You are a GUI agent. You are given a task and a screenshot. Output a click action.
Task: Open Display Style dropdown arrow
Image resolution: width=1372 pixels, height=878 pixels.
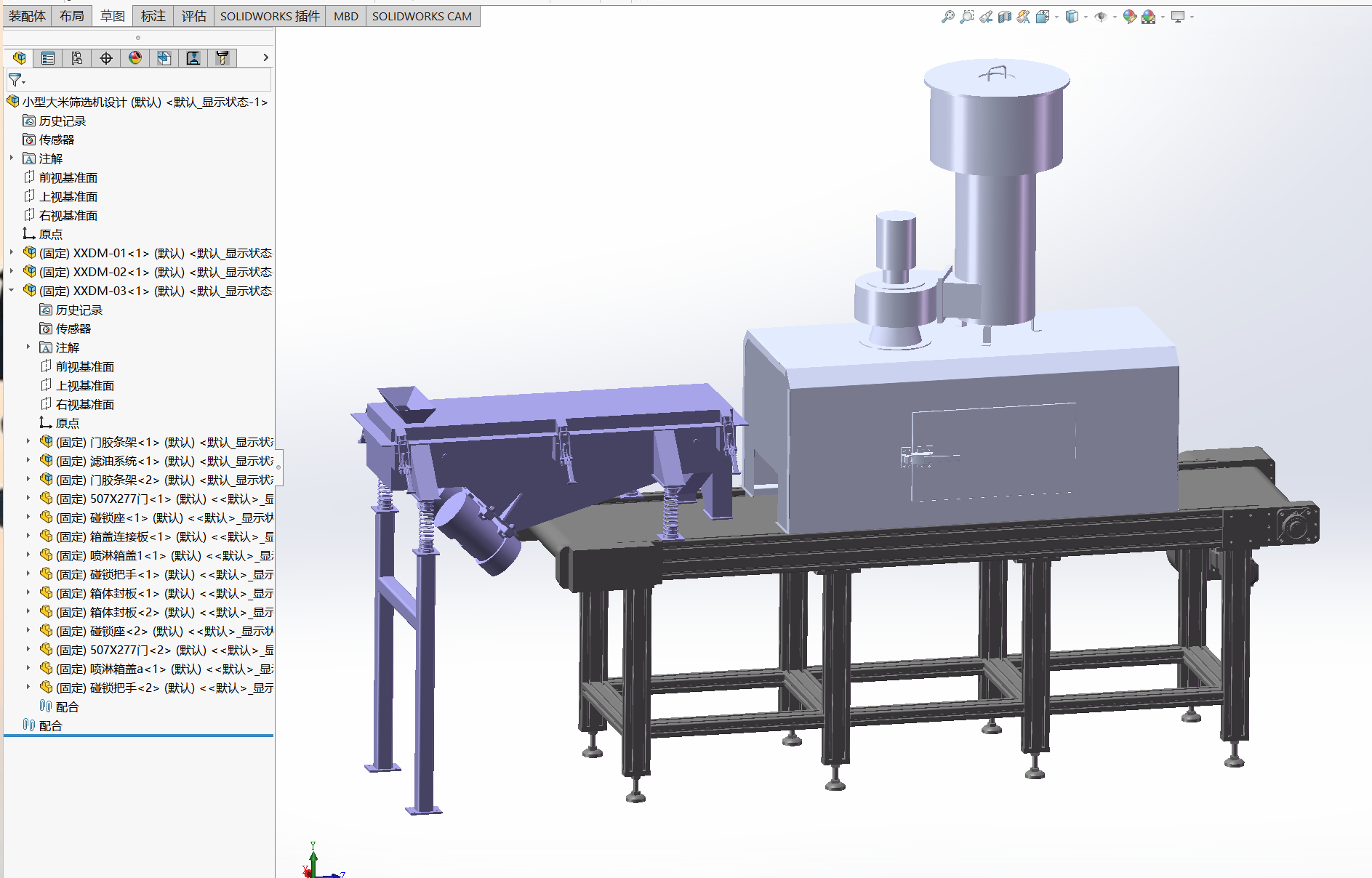point(1086,17)
